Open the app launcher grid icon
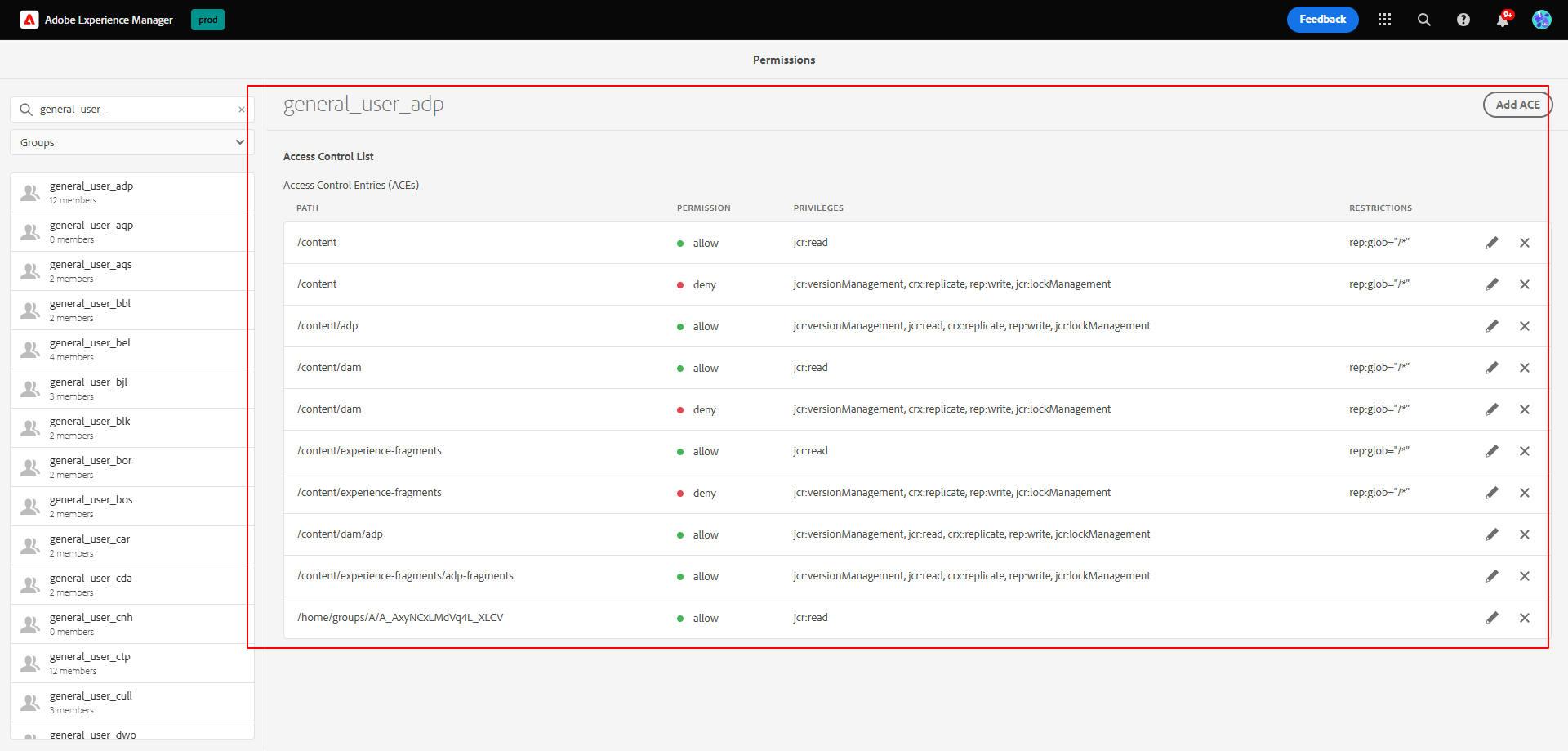Screen dimensions: 1568x751 coord(1384,19)
